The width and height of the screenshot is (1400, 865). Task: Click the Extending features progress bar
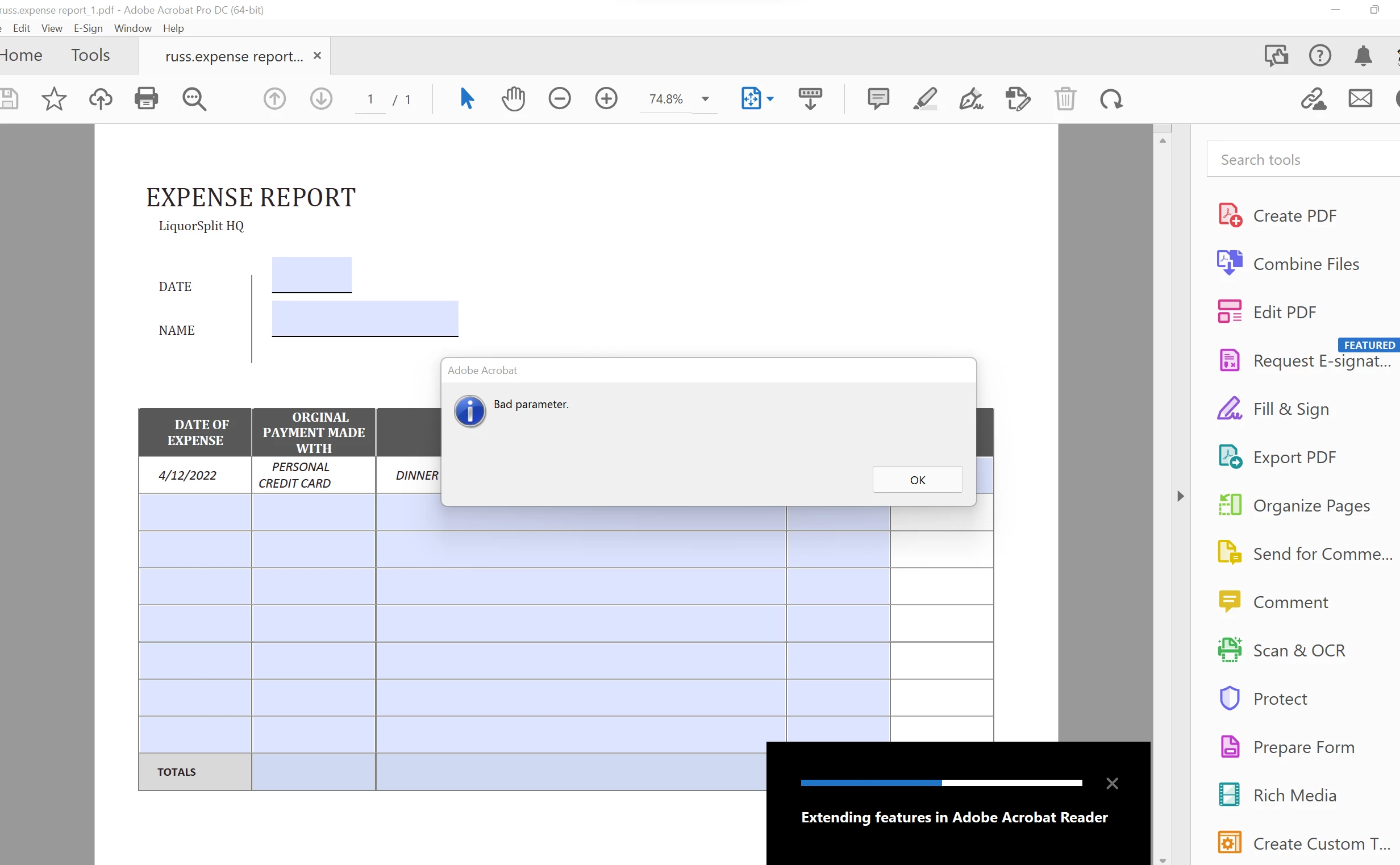click(x=941, y=783)
